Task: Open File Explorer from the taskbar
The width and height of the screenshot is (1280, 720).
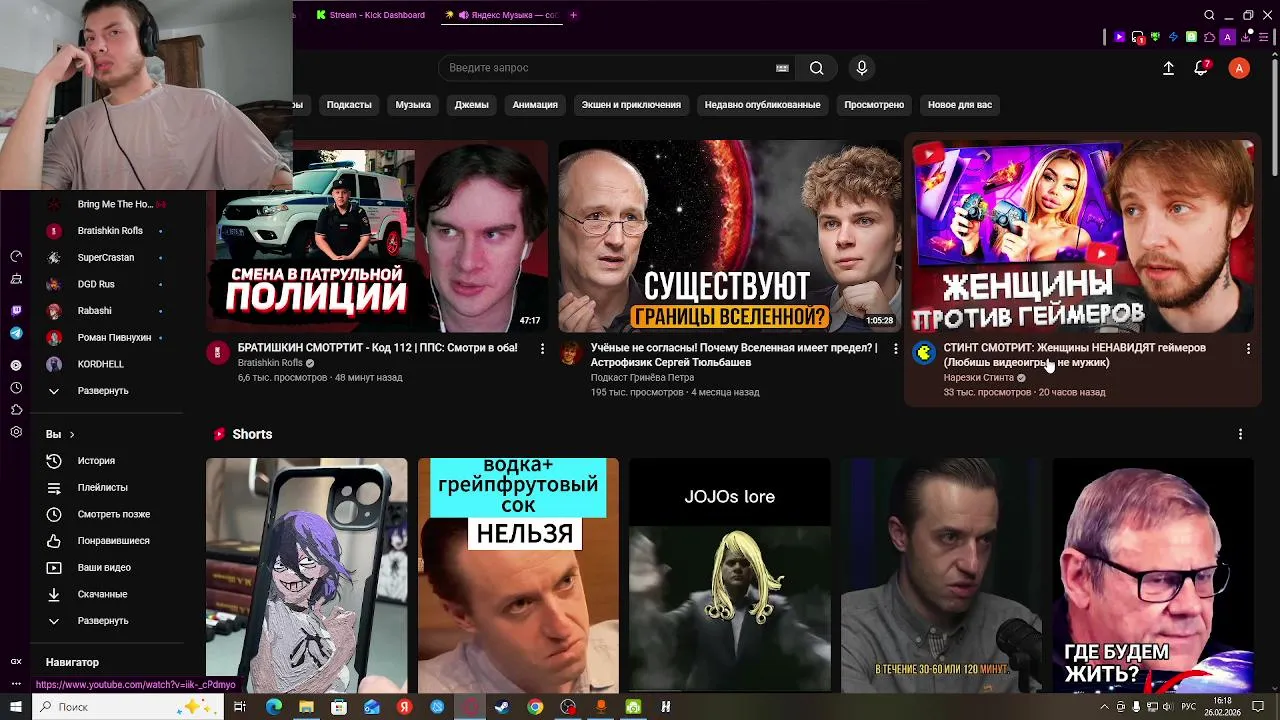Action: (x=306, y=707)
